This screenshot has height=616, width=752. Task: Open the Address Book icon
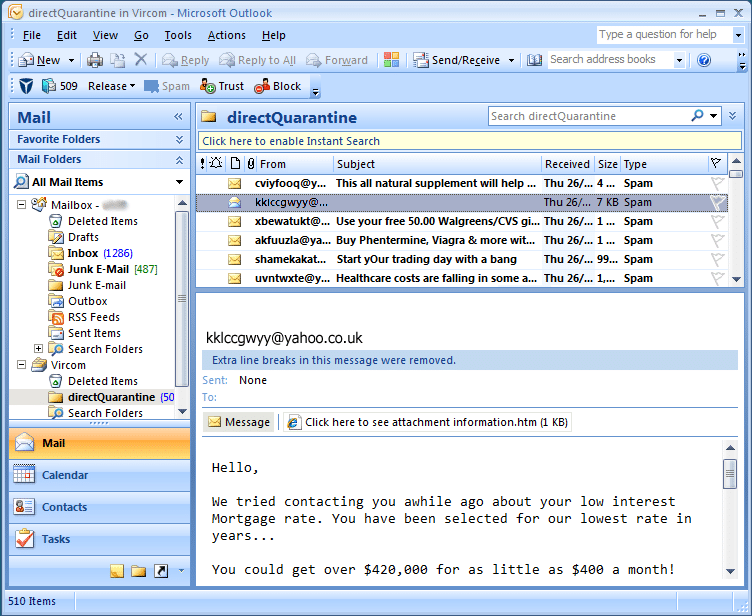[534, 60]
